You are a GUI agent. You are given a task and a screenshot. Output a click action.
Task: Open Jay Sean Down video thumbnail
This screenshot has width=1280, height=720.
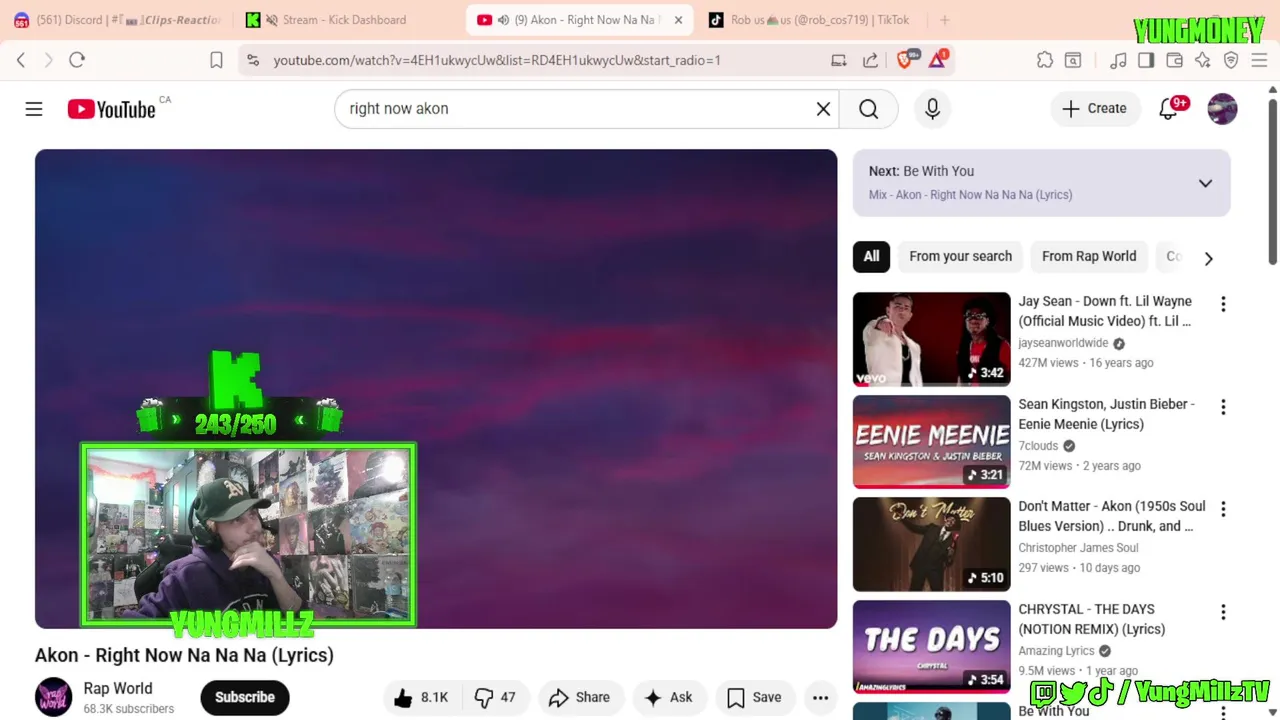(x=931, y=338)
